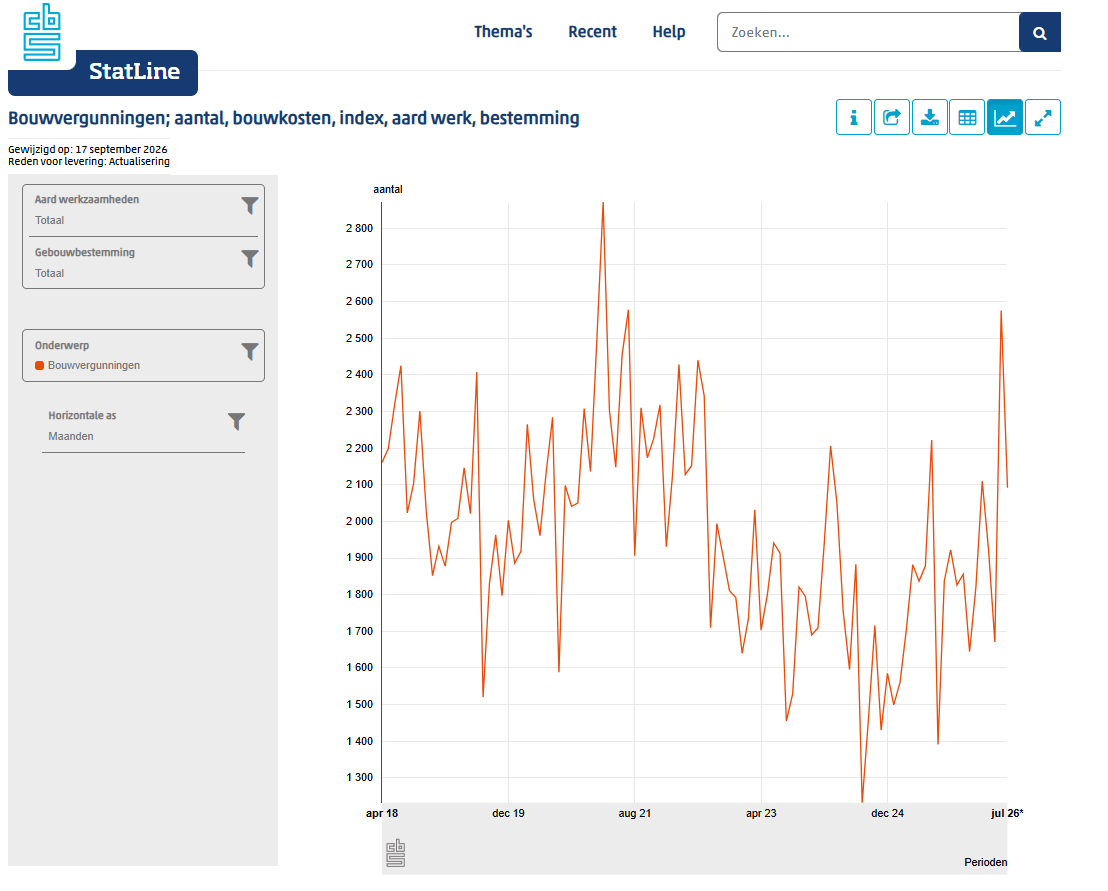
Task: Click the CBS watermark below chart
Action: click(x=396, y=854)
